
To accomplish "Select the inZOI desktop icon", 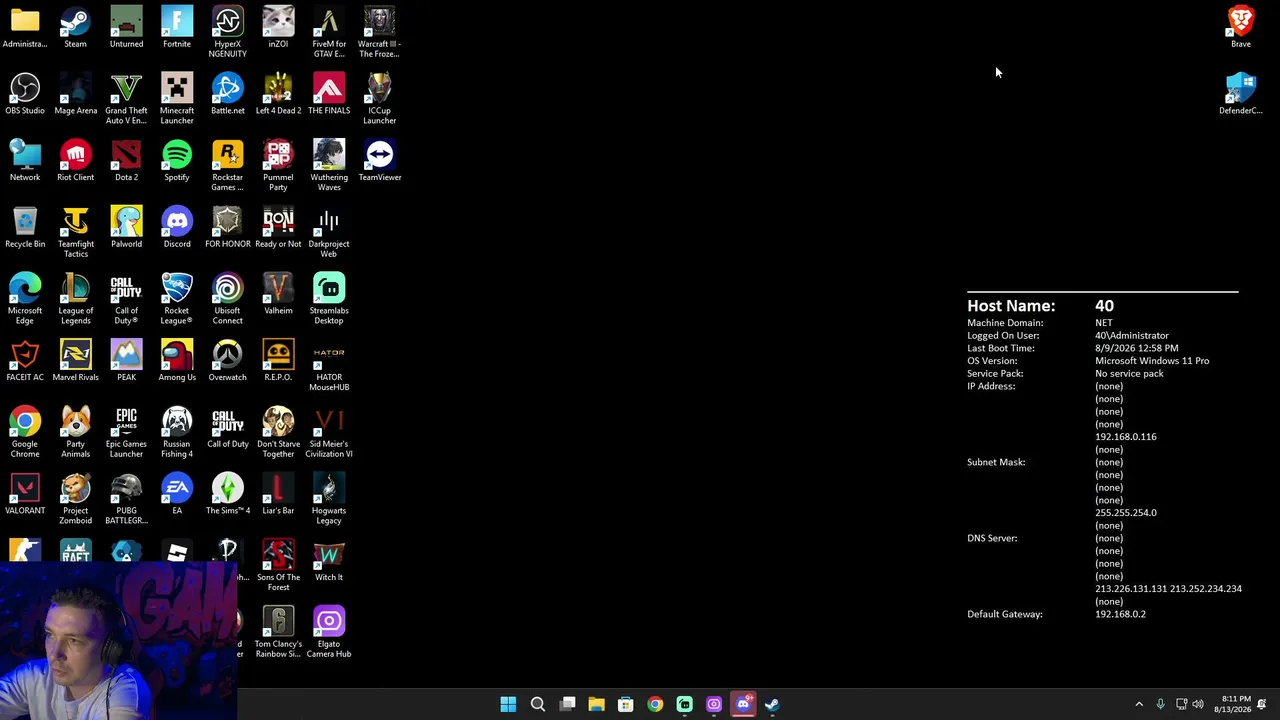I will point(278,27).
